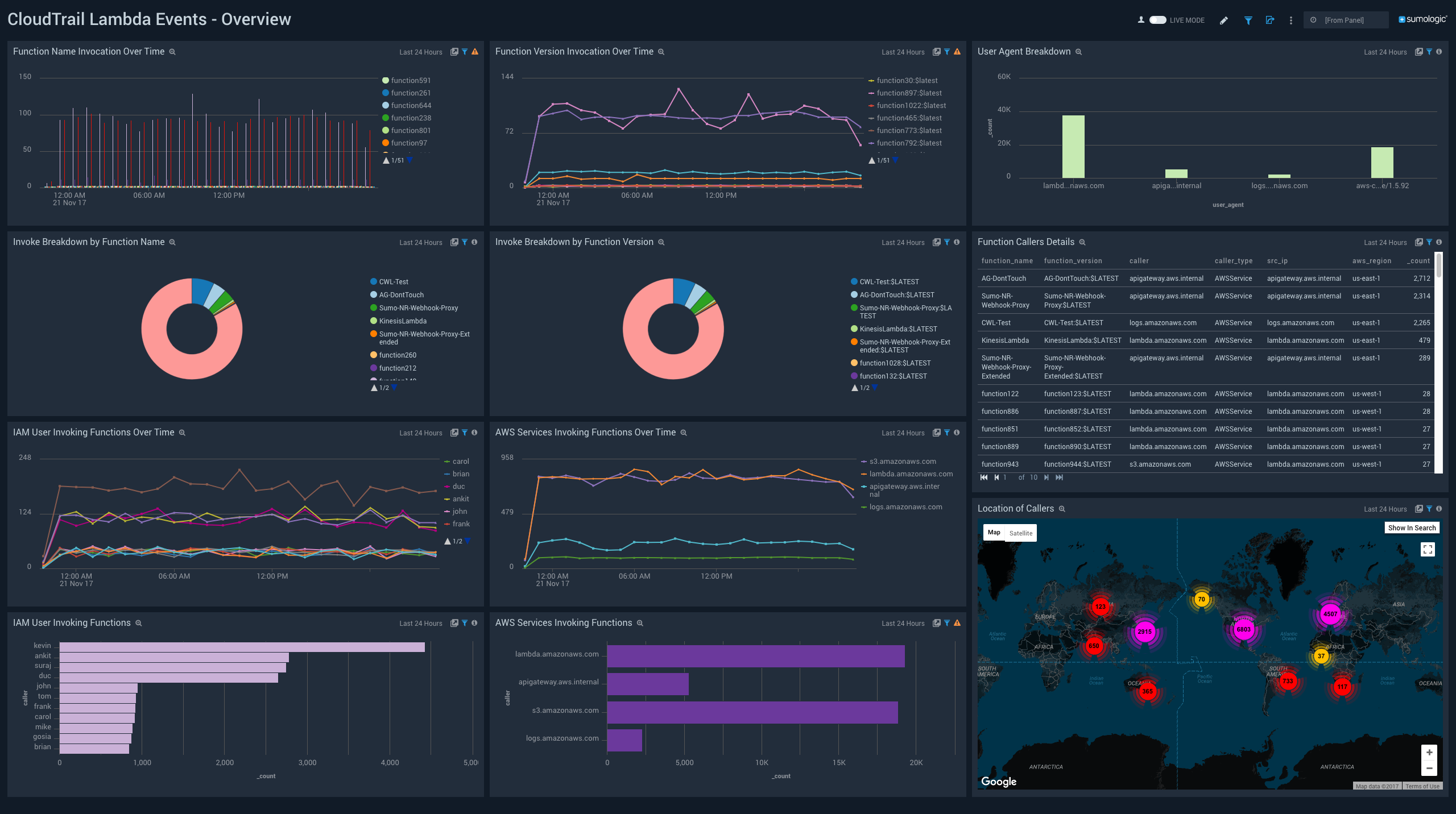
Task: Open AWS Services Invoking Functions Over Time in search
Action: pos(937,433)
